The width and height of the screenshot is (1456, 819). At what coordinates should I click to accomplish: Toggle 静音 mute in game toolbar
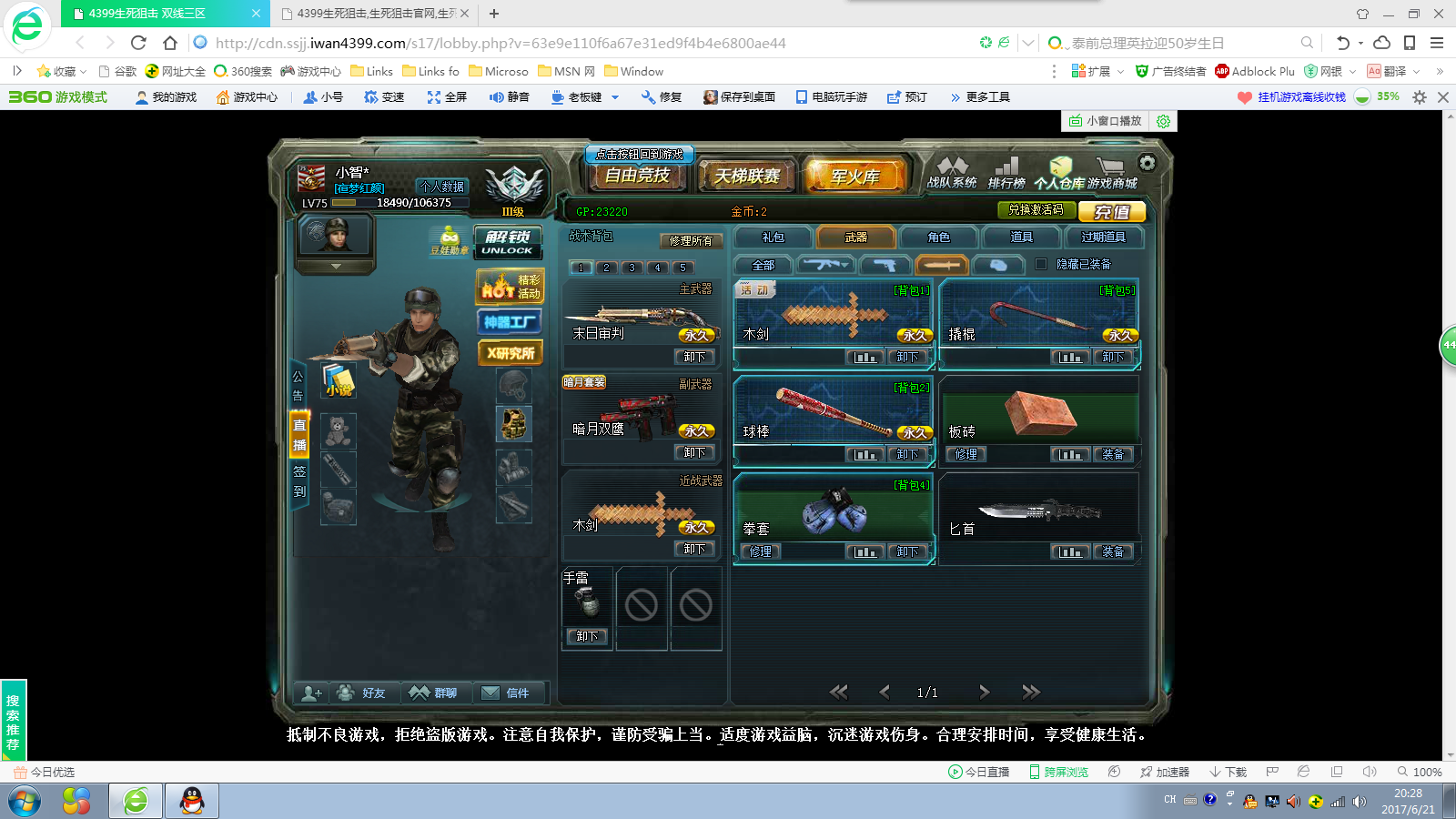coord(509,97)
